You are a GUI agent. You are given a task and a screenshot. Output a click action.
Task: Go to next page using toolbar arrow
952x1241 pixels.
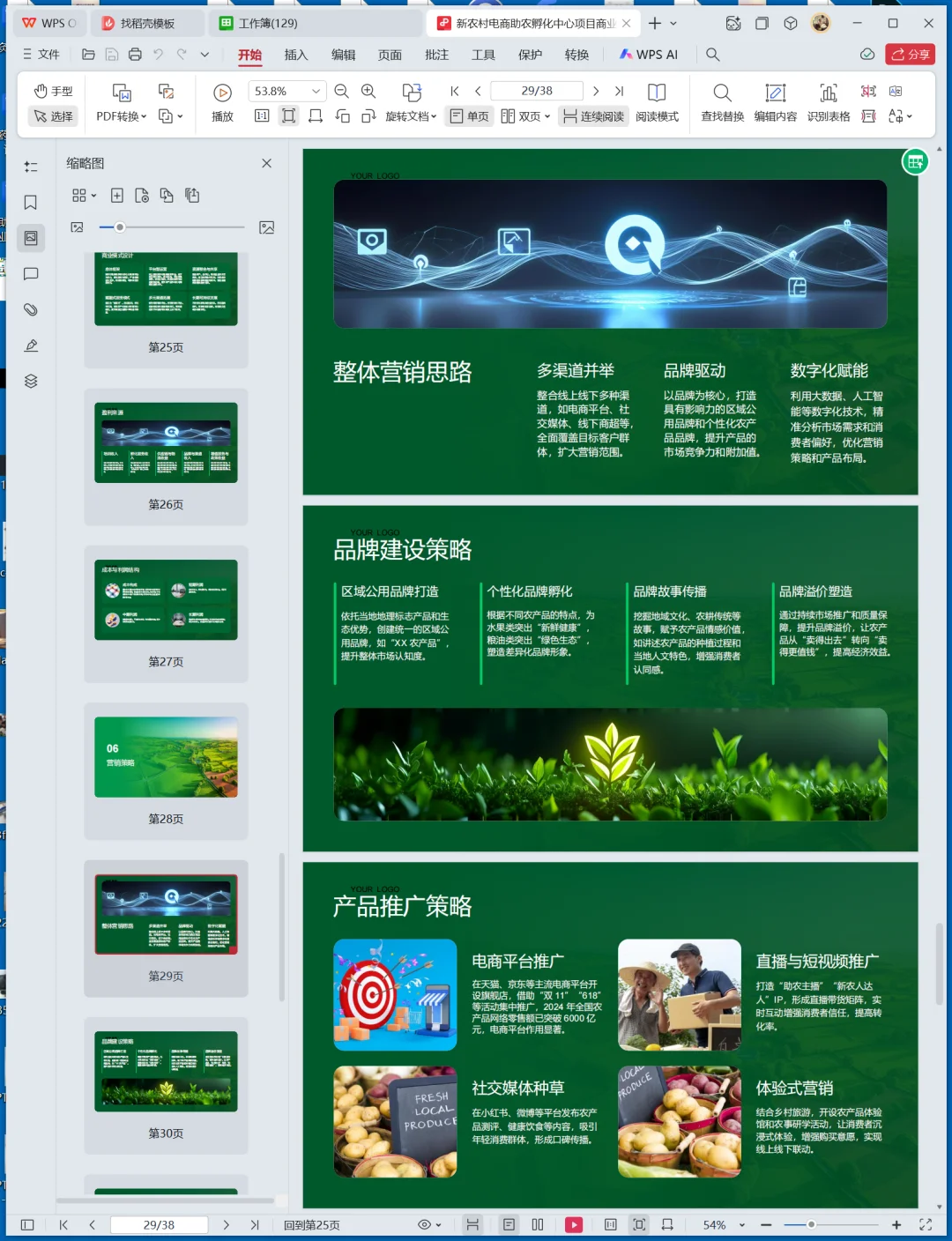point(596,91)
